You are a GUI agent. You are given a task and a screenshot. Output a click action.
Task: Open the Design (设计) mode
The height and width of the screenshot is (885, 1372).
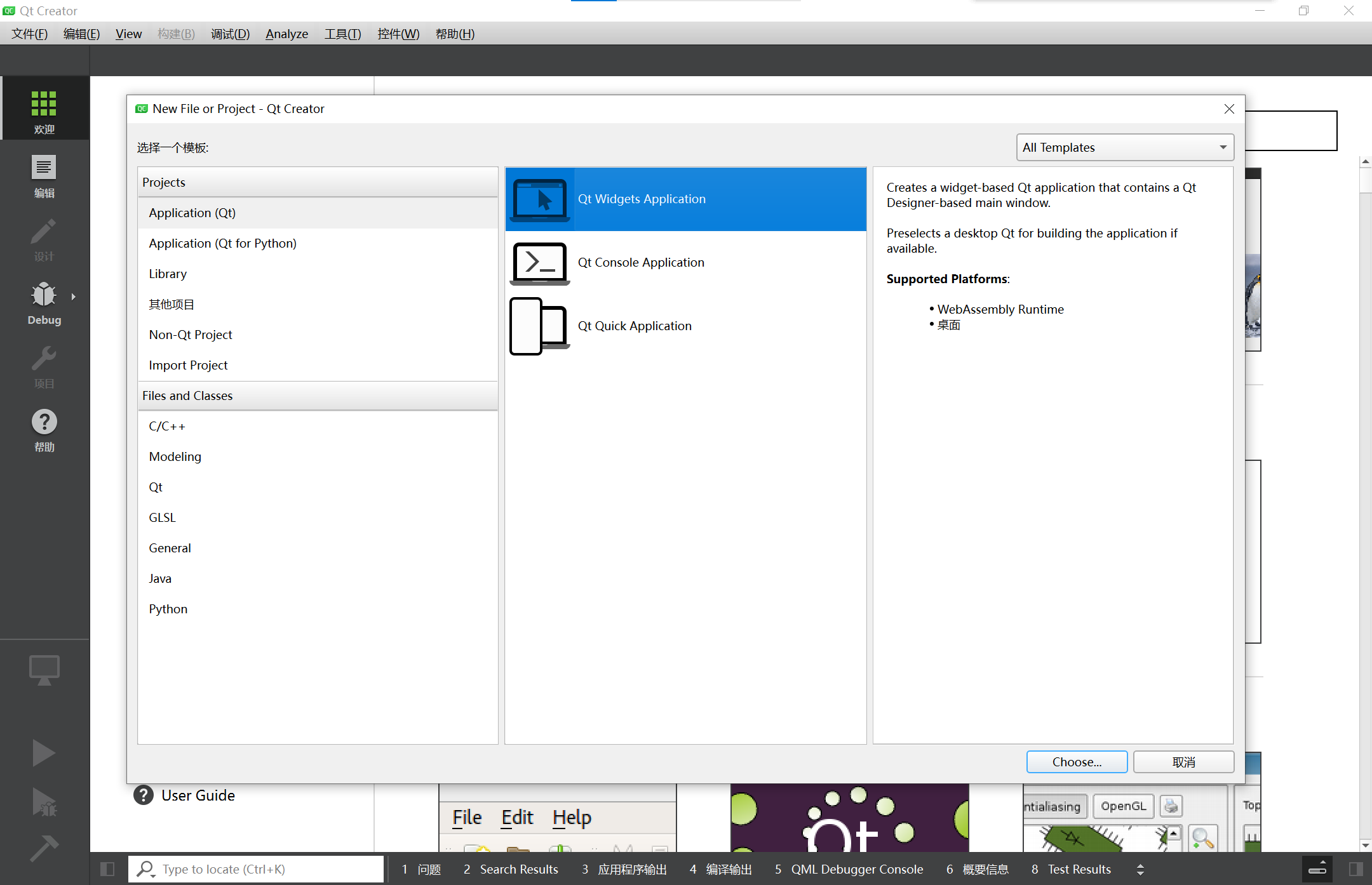(44, 239)
